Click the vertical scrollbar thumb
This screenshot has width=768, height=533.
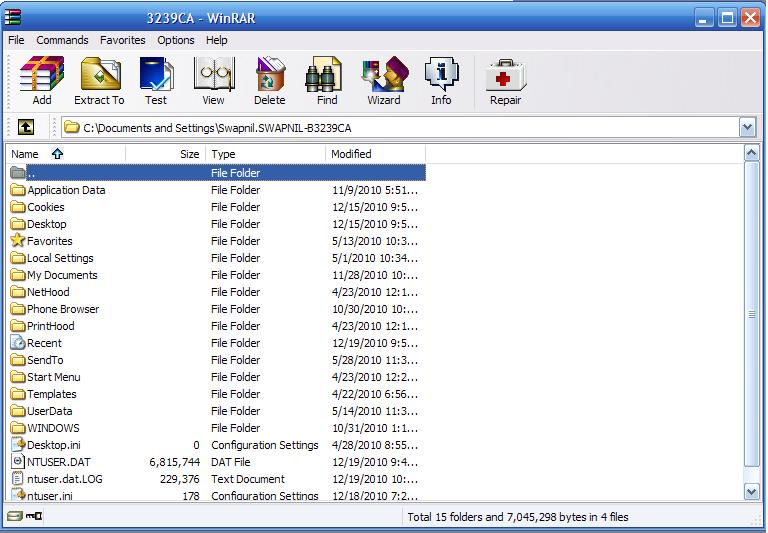tap(752, 314)
